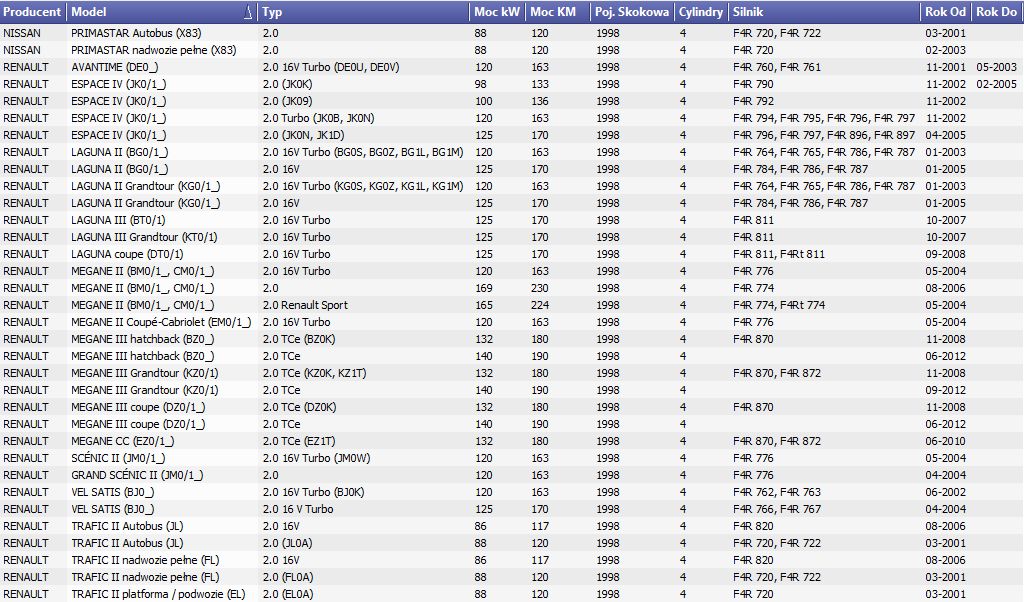Viewport: 1024px width, 602px height.
Task: Click the Rok Od column header
Action: pyautogui.click(x=945, y=12)
